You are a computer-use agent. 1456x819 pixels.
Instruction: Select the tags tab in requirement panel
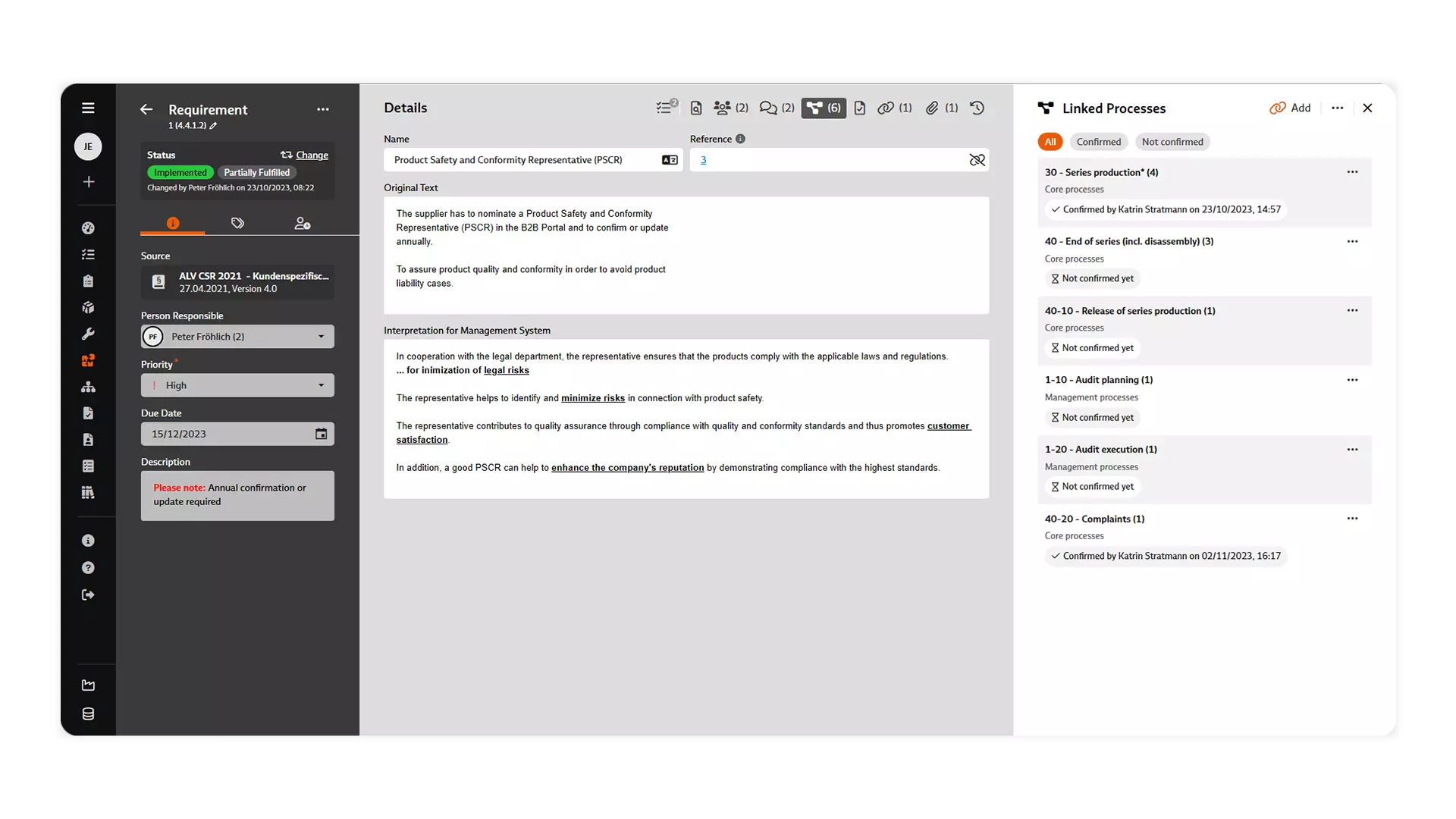[237, 223]
